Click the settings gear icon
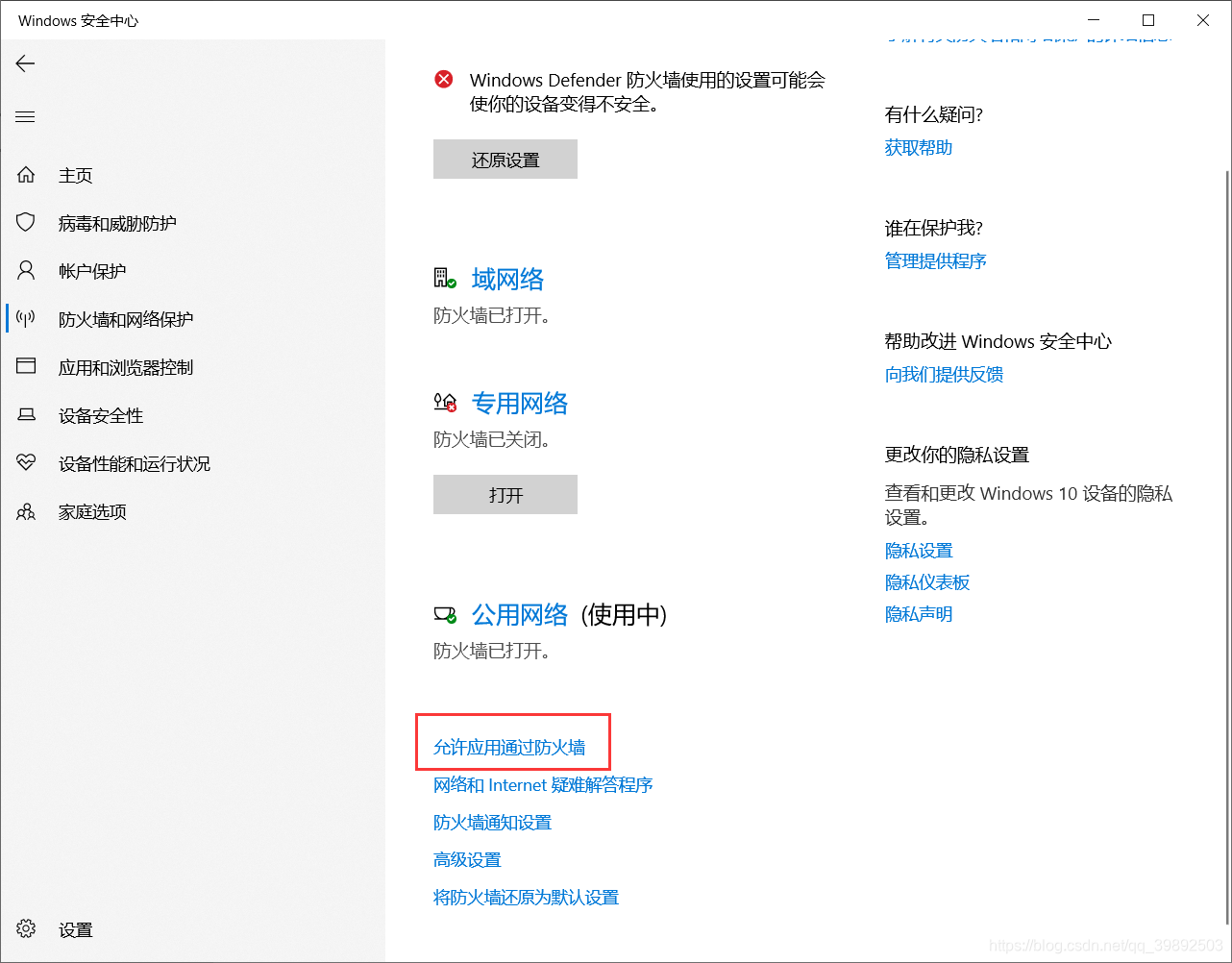Image resolution: width=1232 pixels, height=963 pixels. [x=26, y=929]
